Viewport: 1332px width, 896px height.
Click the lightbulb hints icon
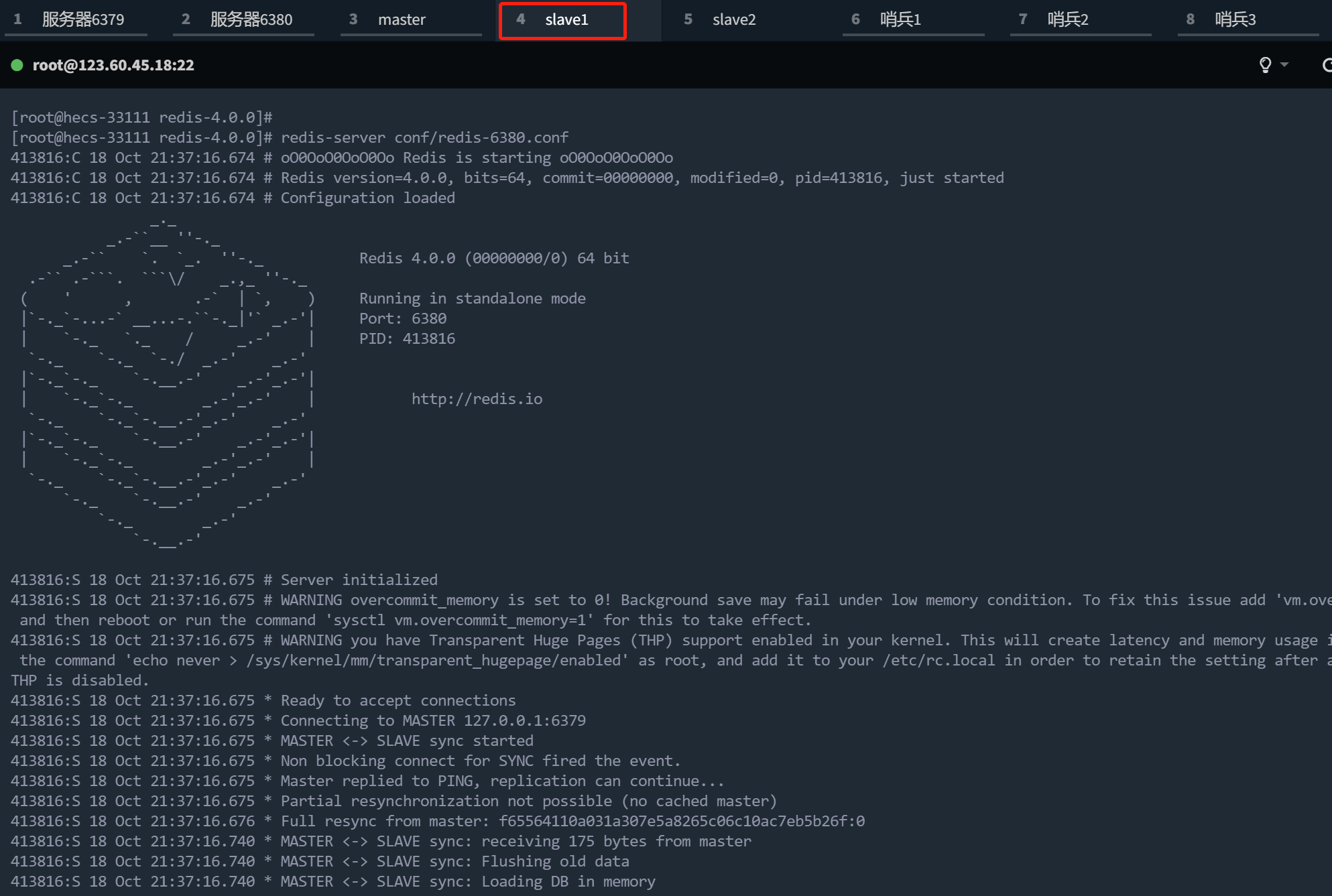tap(1264, 65)
